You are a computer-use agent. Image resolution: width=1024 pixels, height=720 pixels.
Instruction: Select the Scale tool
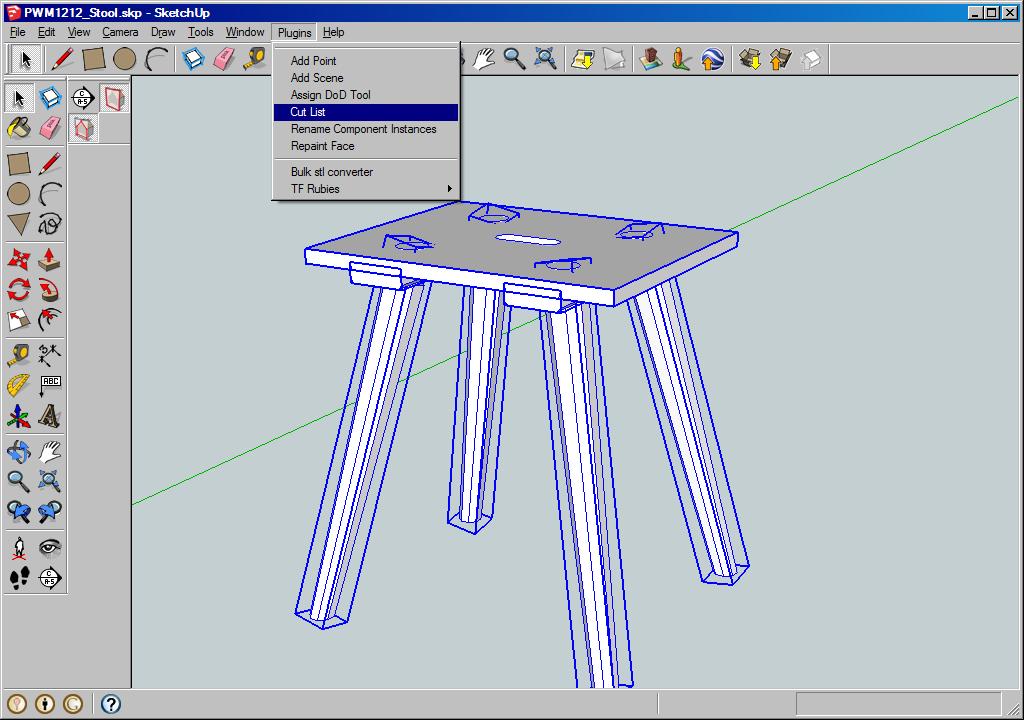click(19, 319)
